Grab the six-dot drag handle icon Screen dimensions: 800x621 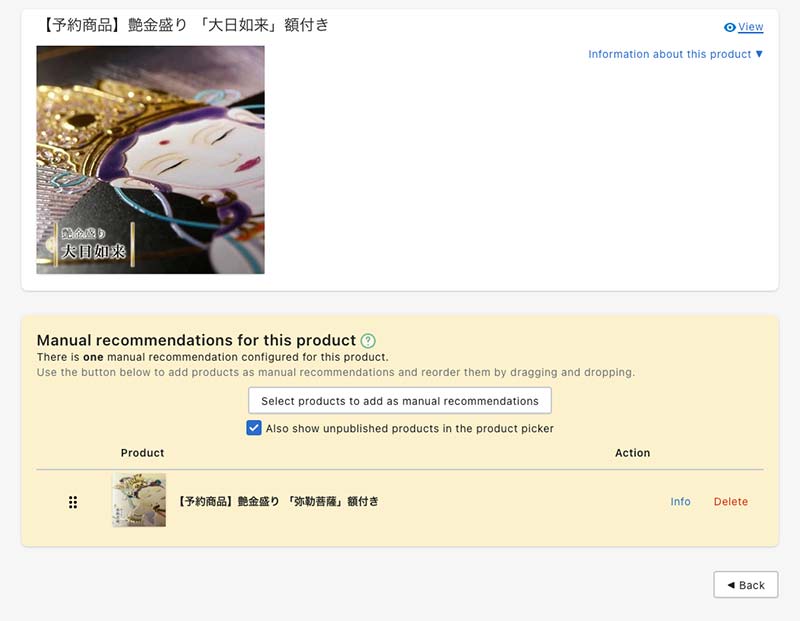[73, 502]
